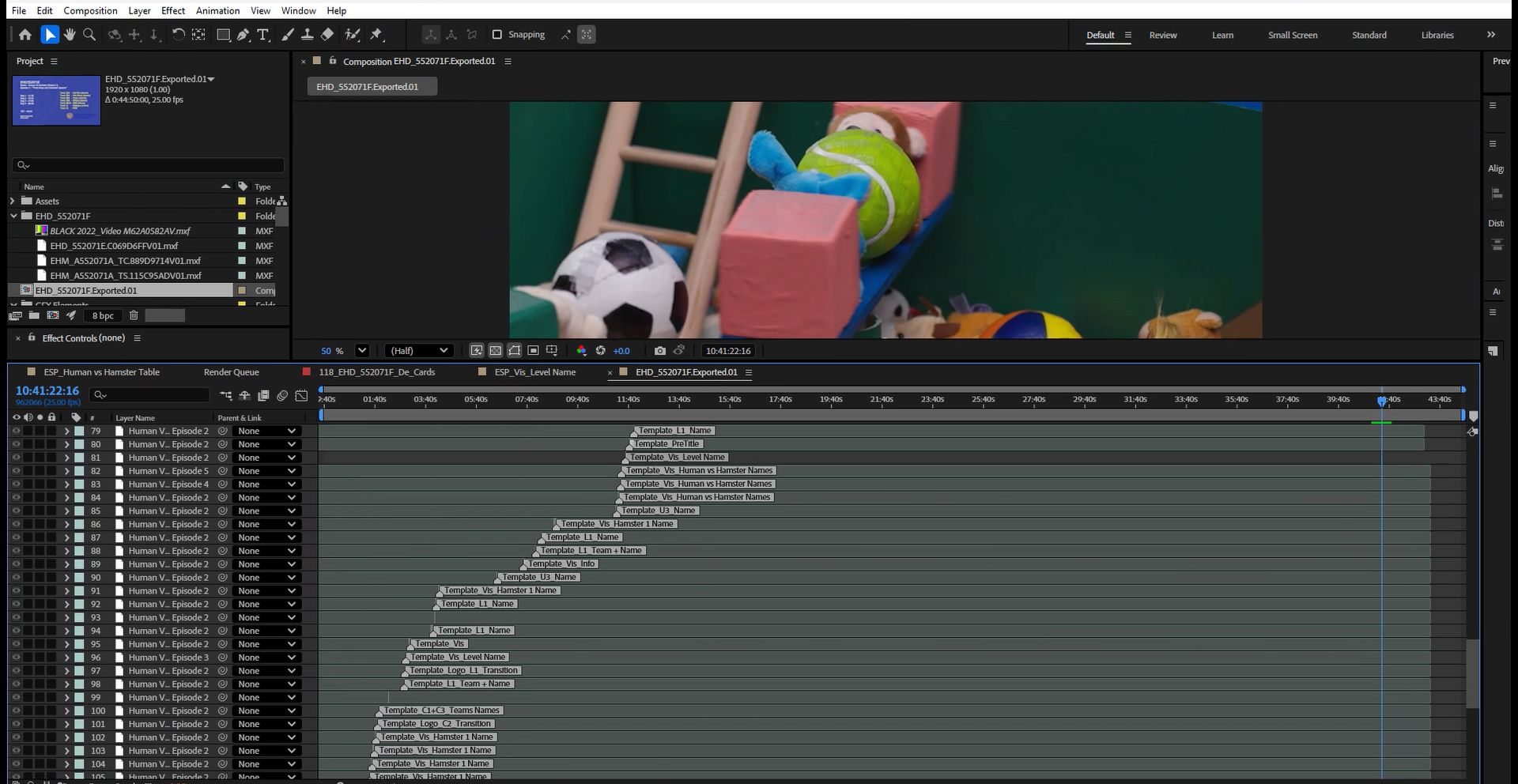Switch to the Render Queue tab

[231, 372]
